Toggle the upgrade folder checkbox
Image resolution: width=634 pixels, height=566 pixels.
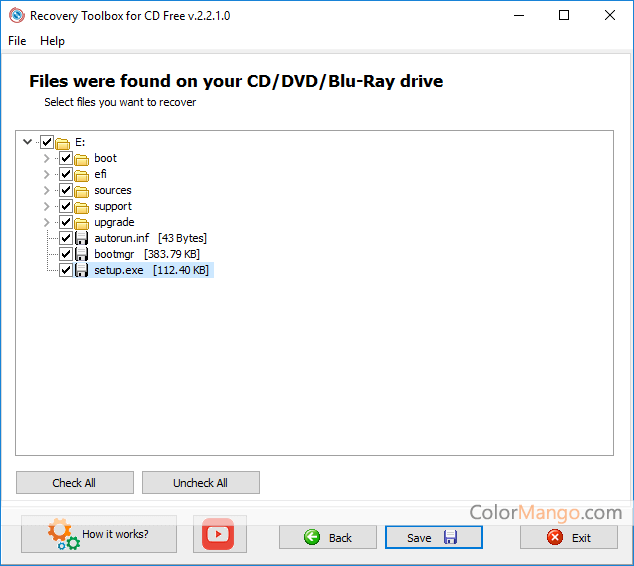point(66,222)
